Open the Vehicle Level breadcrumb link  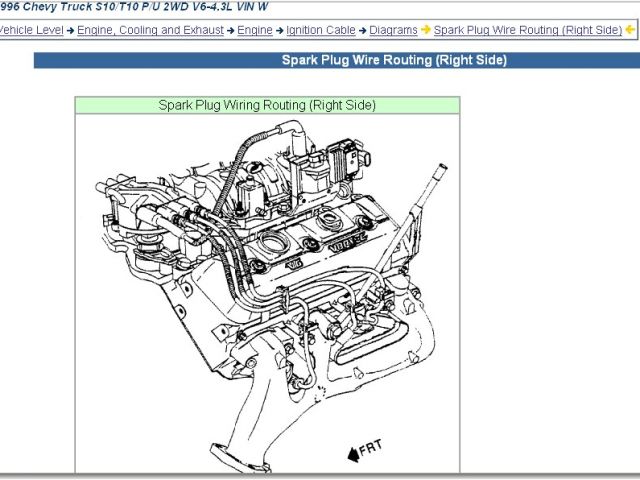click(x=30, y=30)
